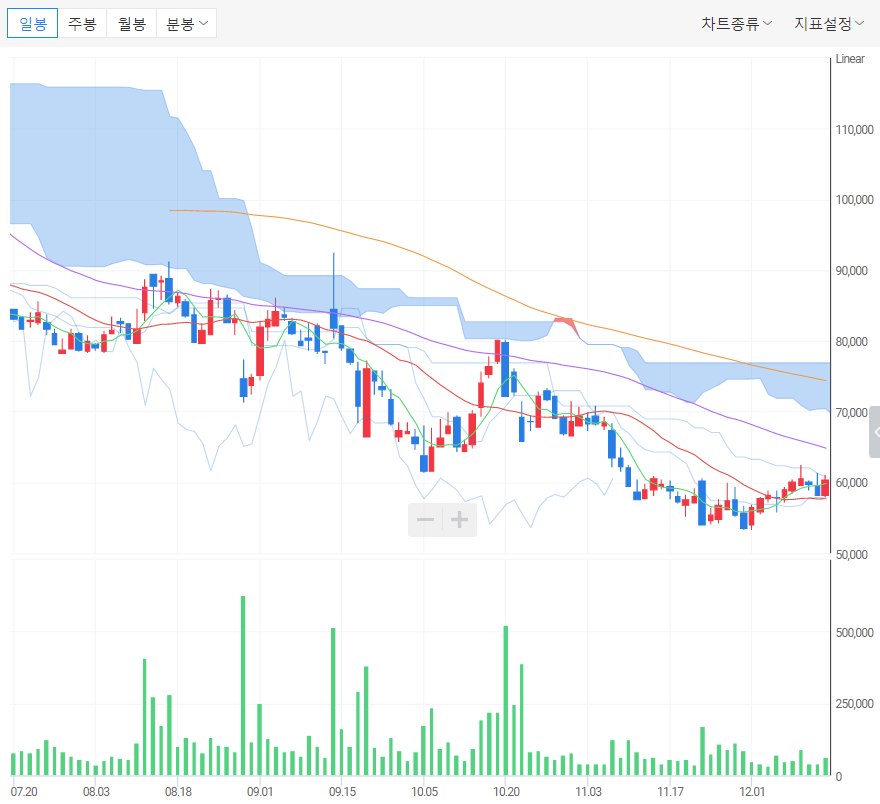Click the 12.01 date label
Screen dimensions: 880x804
(x=752, y=792)
